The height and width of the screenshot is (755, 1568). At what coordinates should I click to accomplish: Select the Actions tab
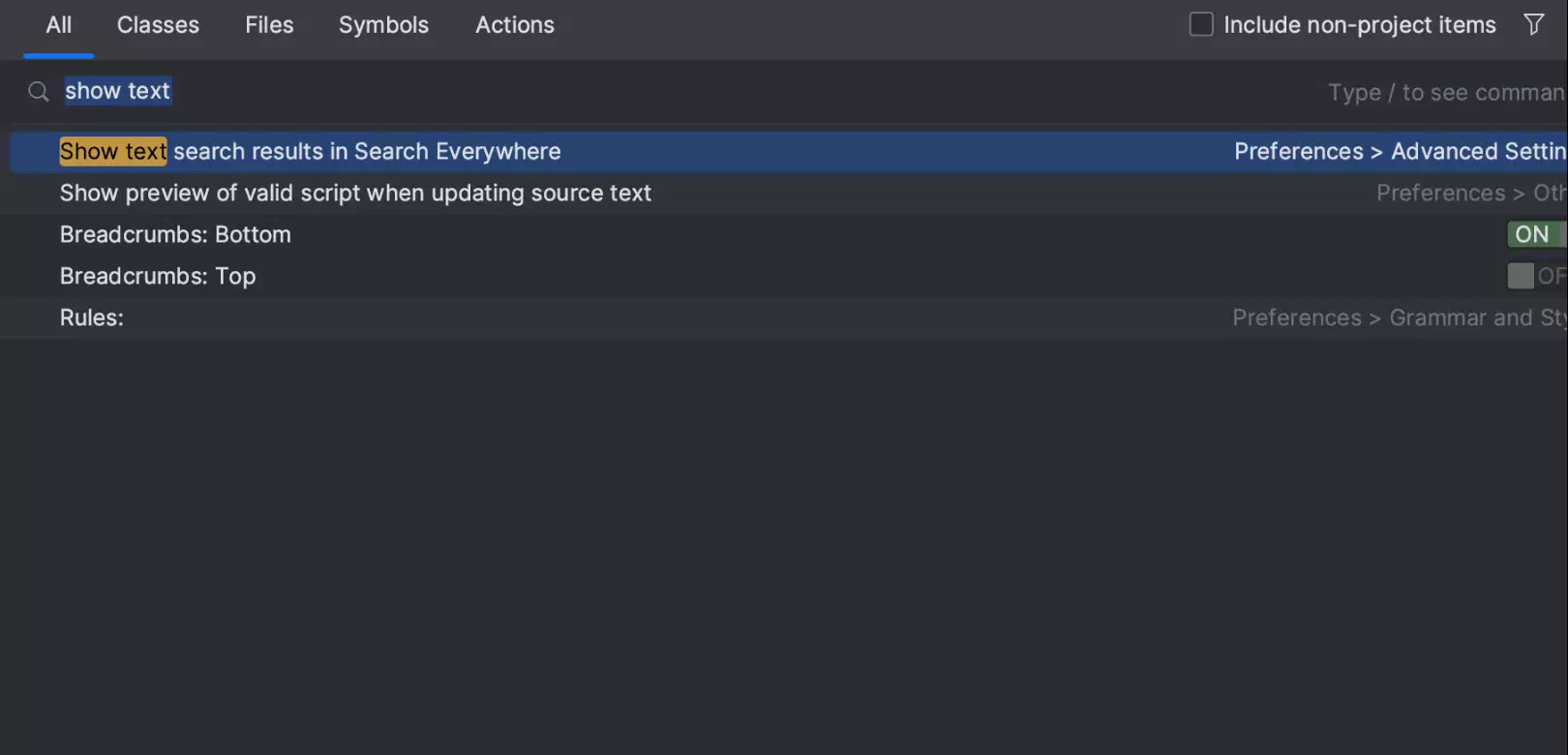click(x=515, y=25)
